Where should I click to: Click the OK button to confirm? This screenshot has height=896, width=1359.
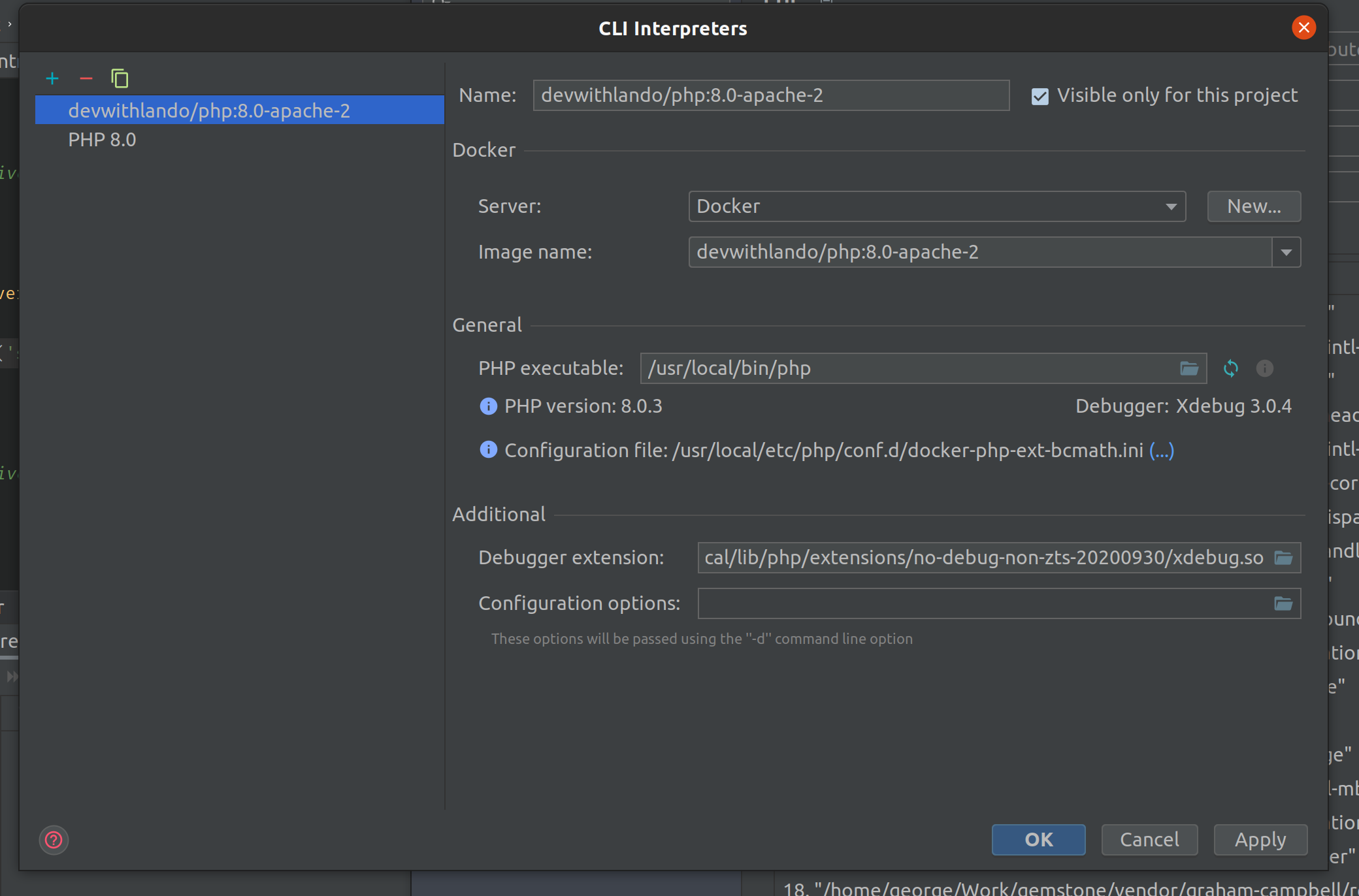tap(1037, 839)
